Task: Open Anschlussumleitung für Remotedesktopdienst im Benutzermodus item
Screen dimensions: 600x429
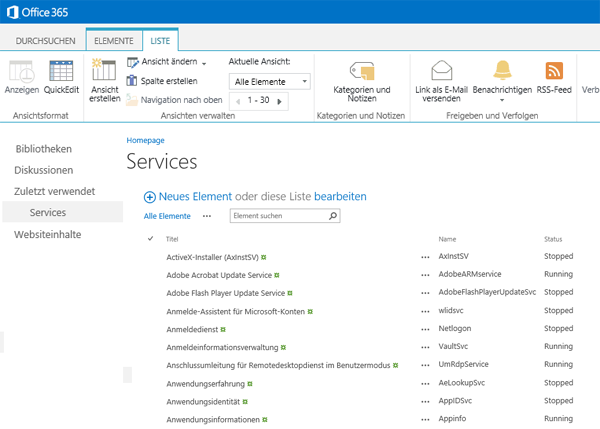Action: tap(278, 365)
